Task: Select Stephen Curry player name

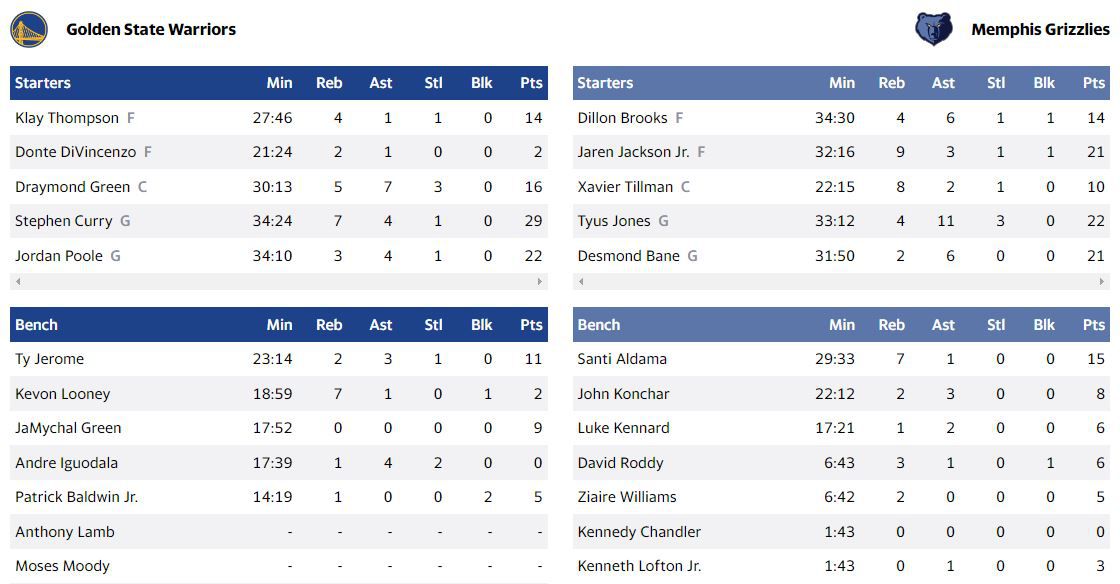Action: [64, 221]
